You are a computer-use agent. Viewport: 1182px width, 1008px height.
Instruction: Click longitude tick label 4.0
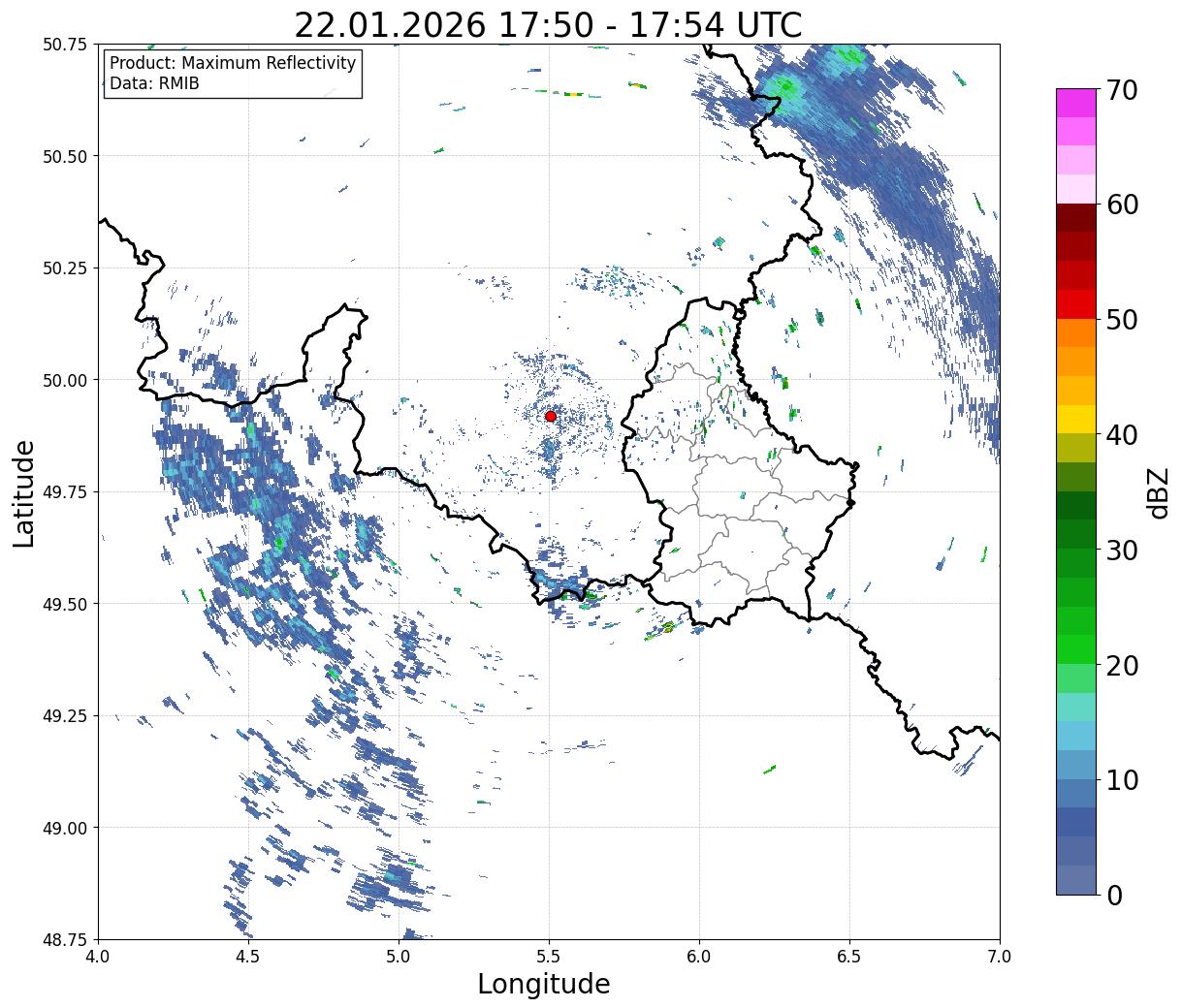(98, 957)
